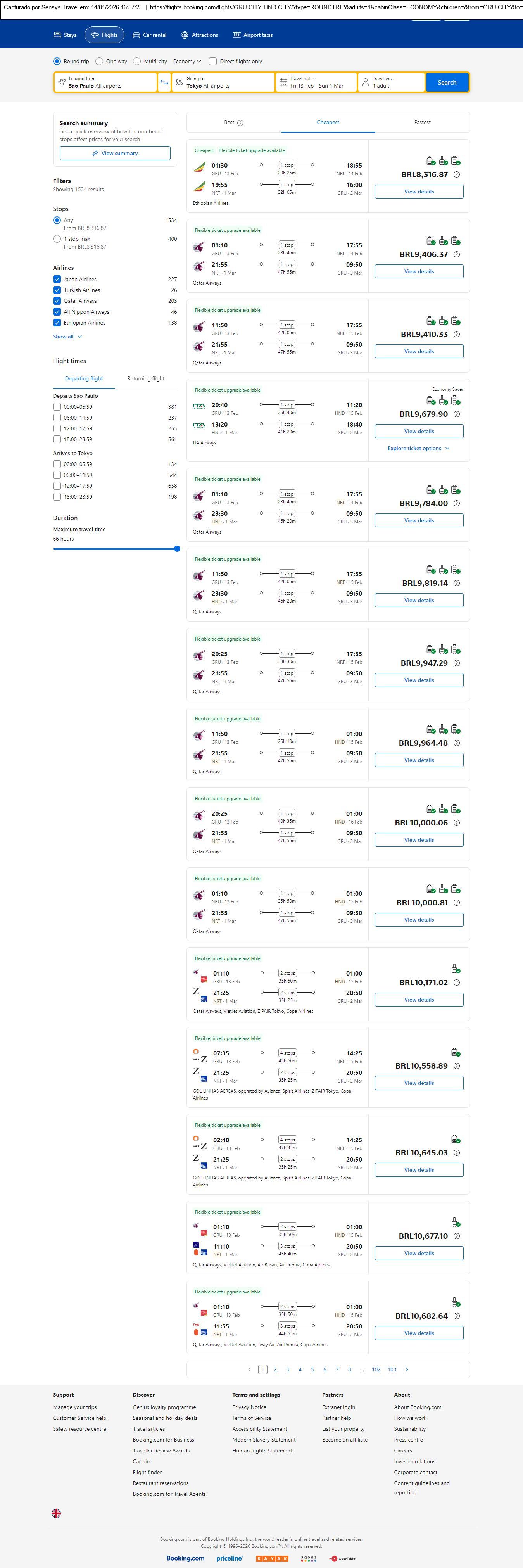This screenshot has height=1568, width=523.
Task: Expand Show all airlines list
Action: (x=67, y=337)
